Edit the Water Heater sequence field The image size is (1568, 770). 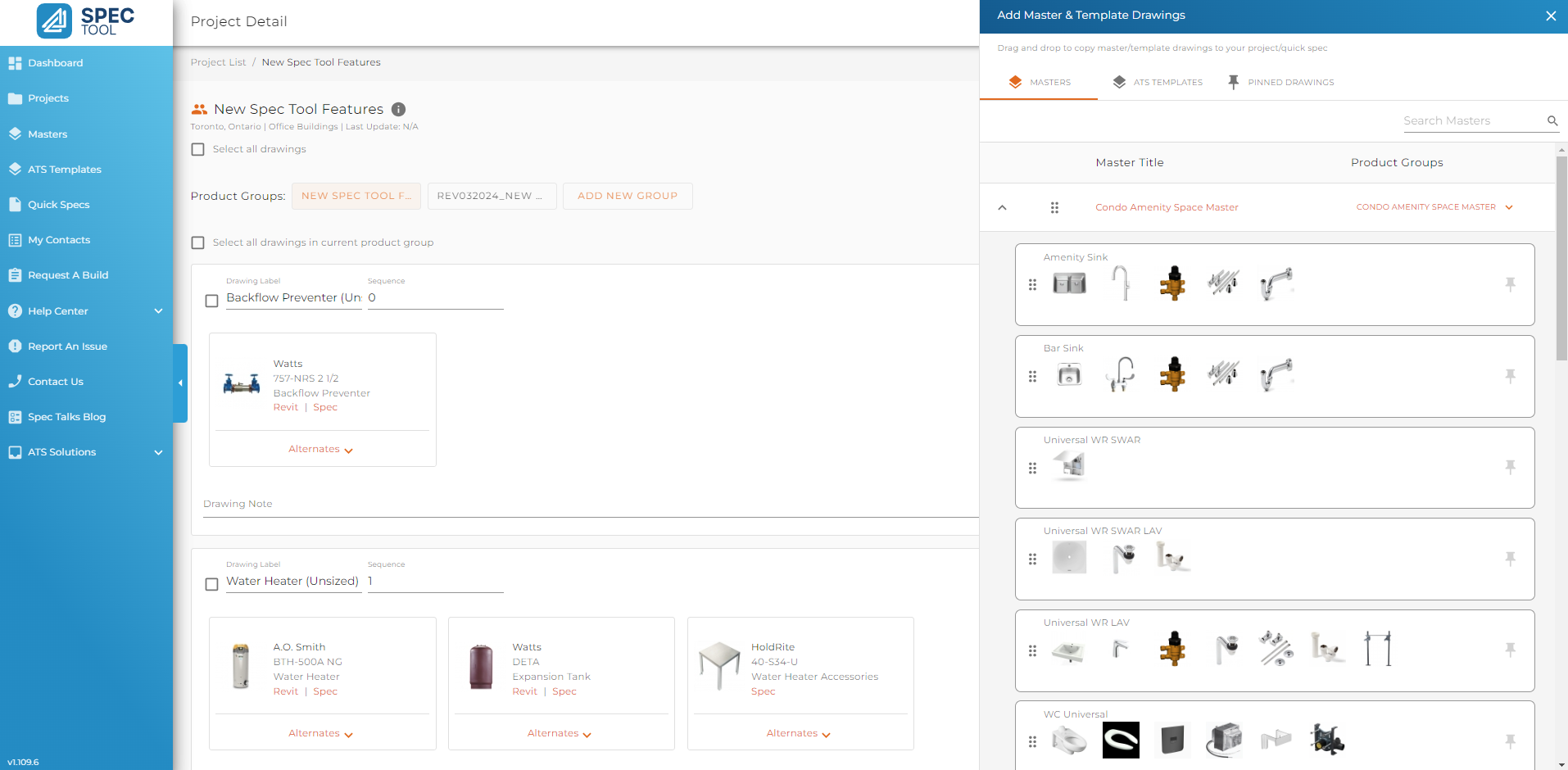tap(435, 581)
